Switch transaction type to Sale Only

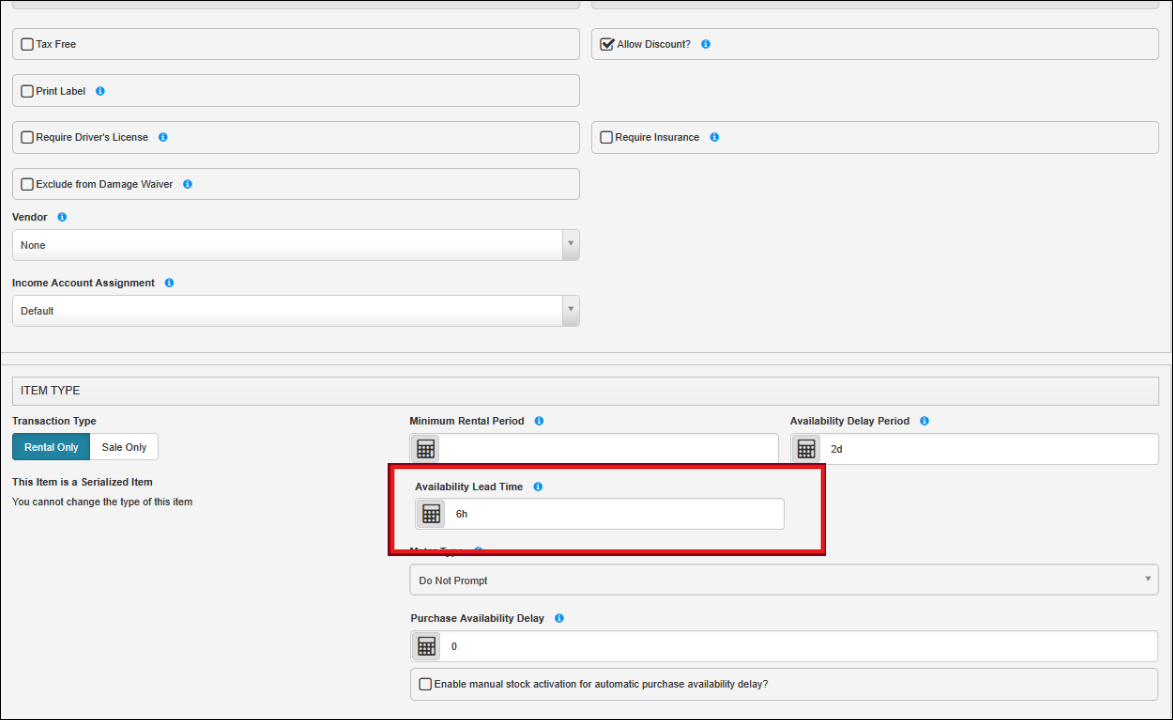[x=124, y=447]
